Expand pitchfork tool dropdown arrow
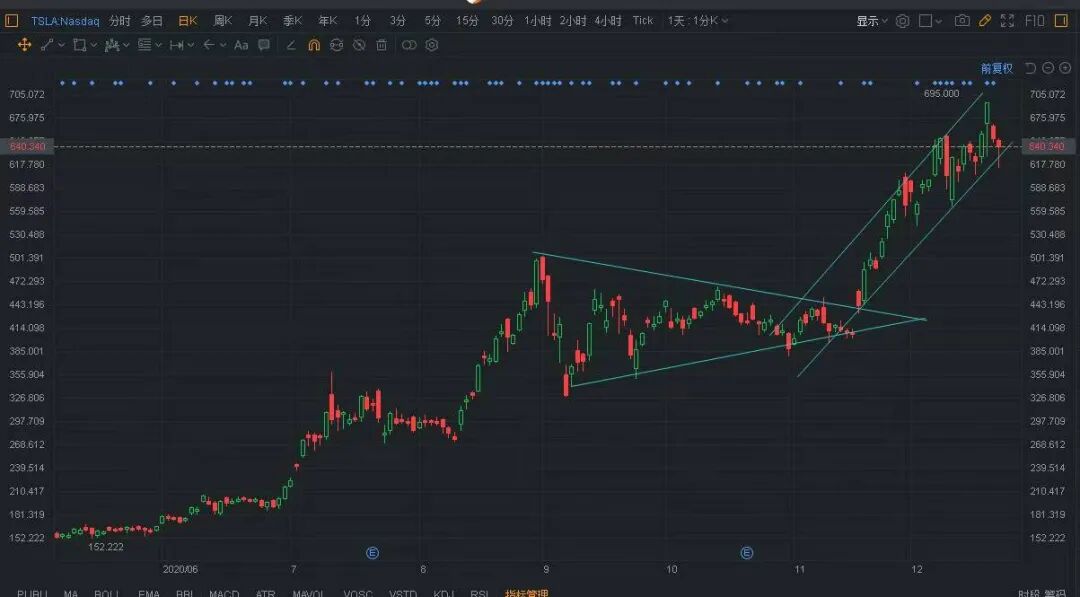 click(126, 45)
